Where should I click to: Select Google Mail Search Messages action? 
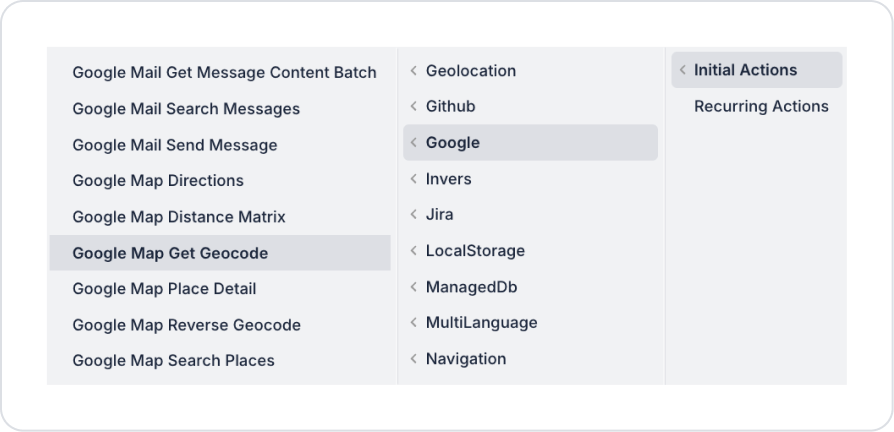[x=186, y=108]
